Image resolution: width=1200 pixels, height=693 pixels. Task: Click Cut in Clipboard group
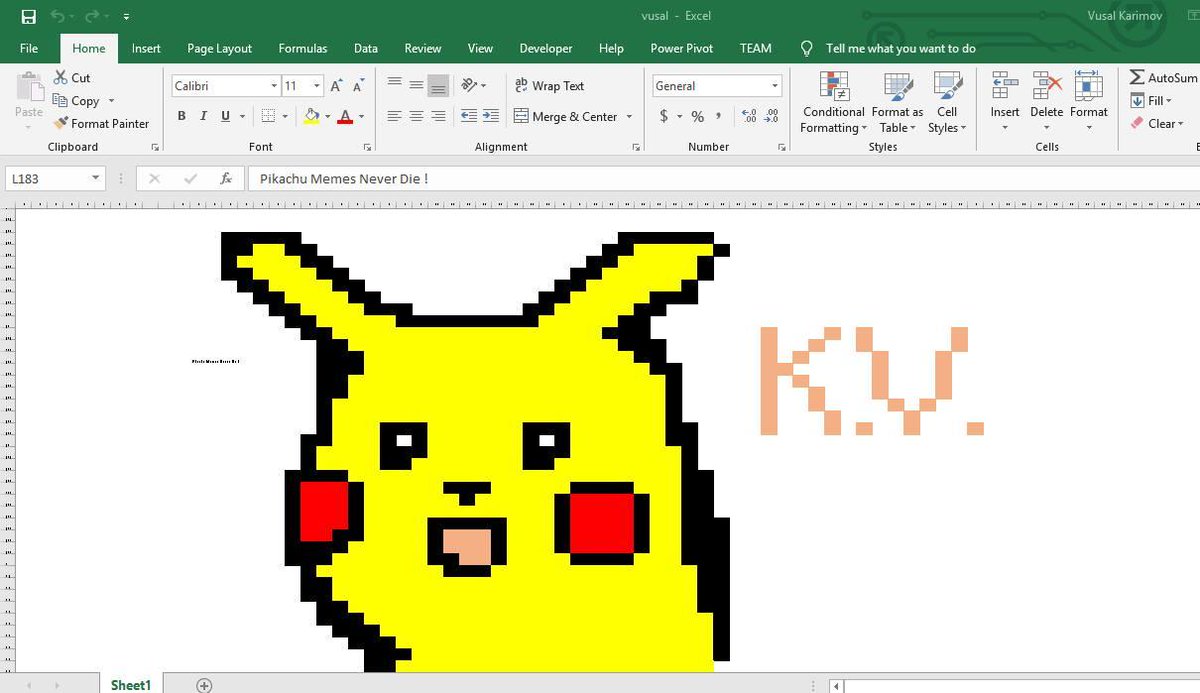[x=71, y=77]
